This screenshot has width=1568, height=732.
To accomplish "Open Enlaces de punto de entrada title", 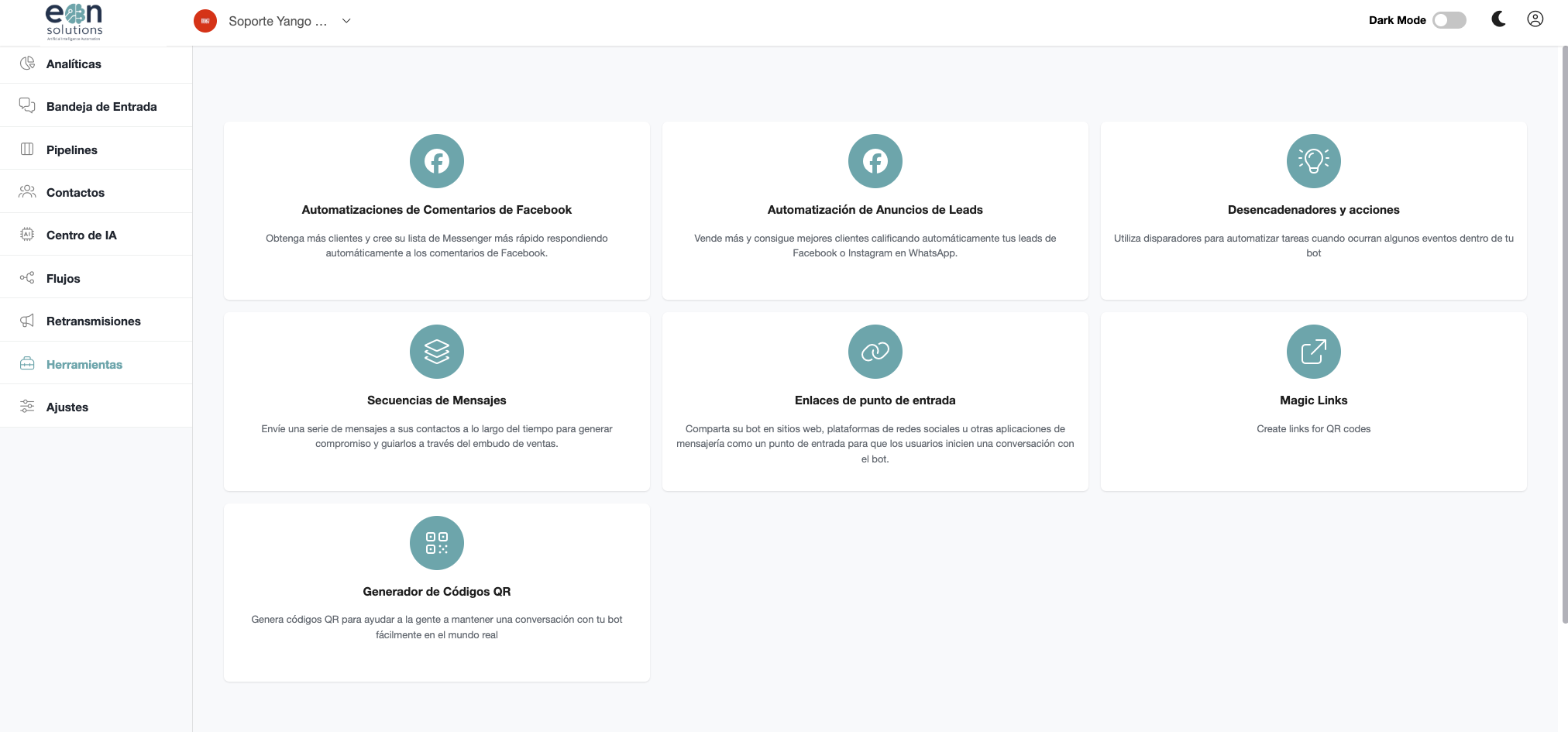I will [x=875, y=400].
